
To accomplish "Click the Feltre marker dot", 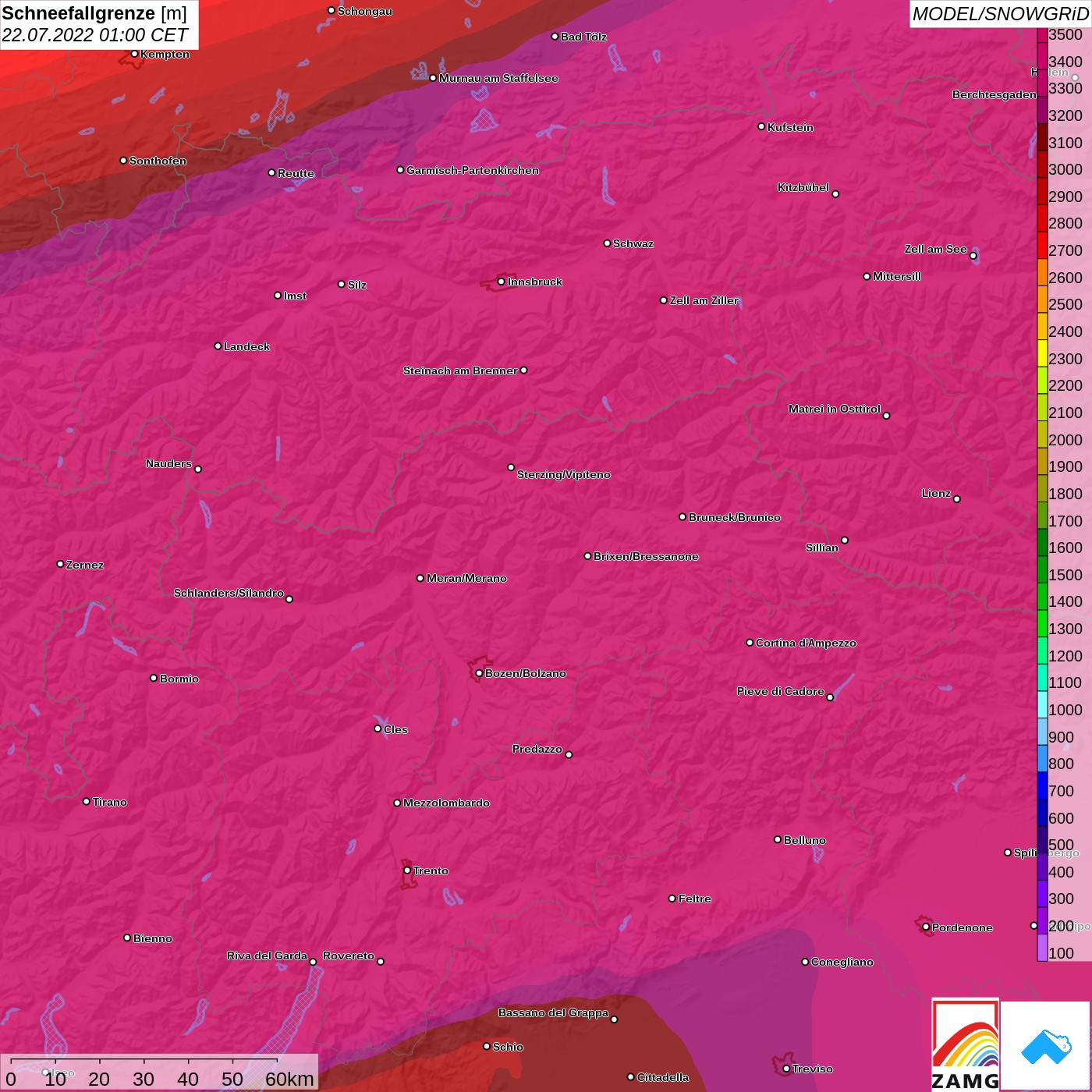I will (x=672, y=899).
